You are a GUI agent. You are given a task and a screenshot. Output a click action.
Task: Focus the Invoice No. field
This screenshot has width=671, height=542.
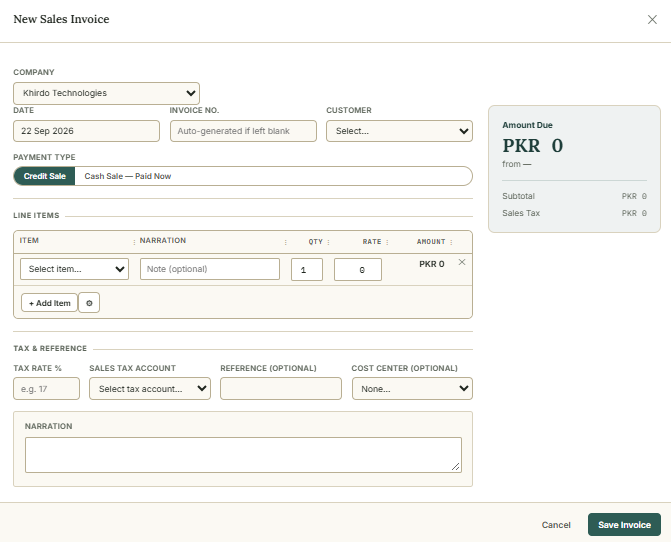pyautogui.click(x=243, y=131)
